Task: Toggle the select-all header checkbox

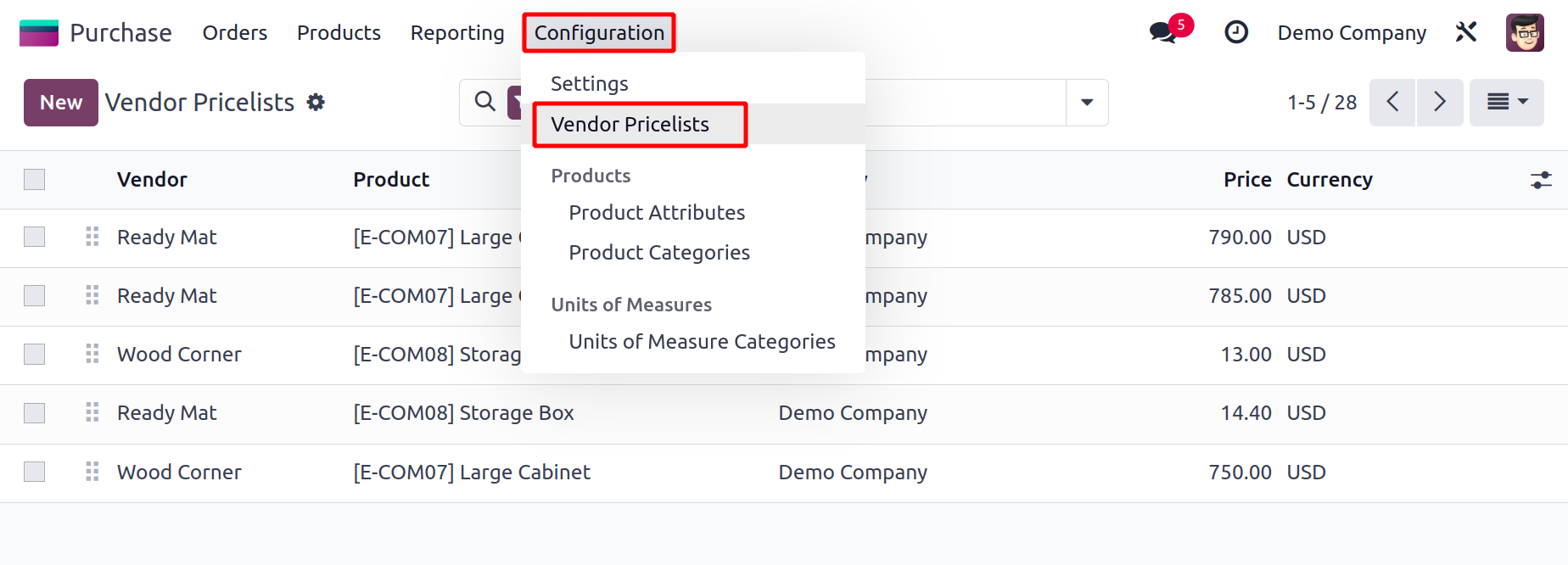Action: point(35,180)
